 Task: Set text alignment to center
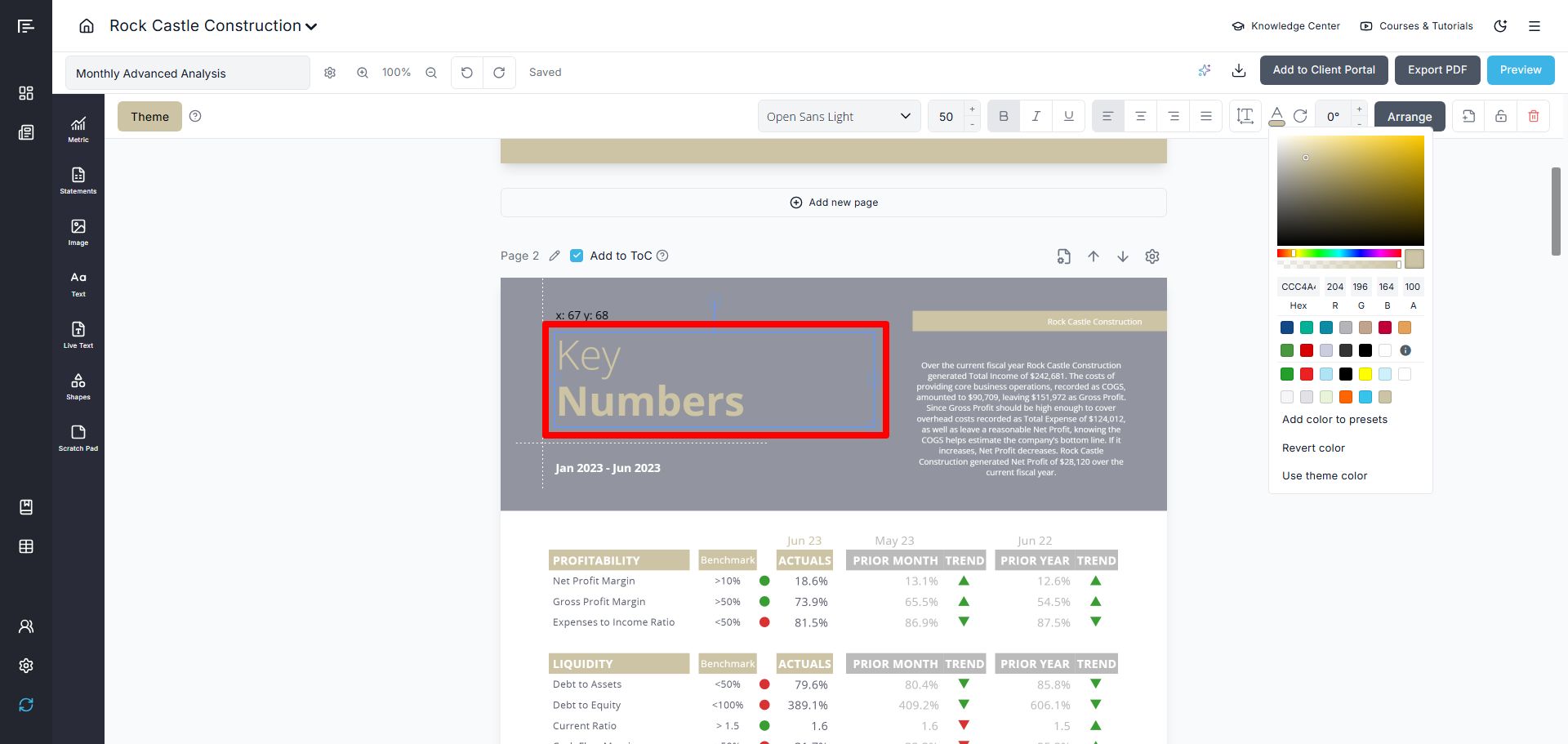click(x=1141, y=116)
